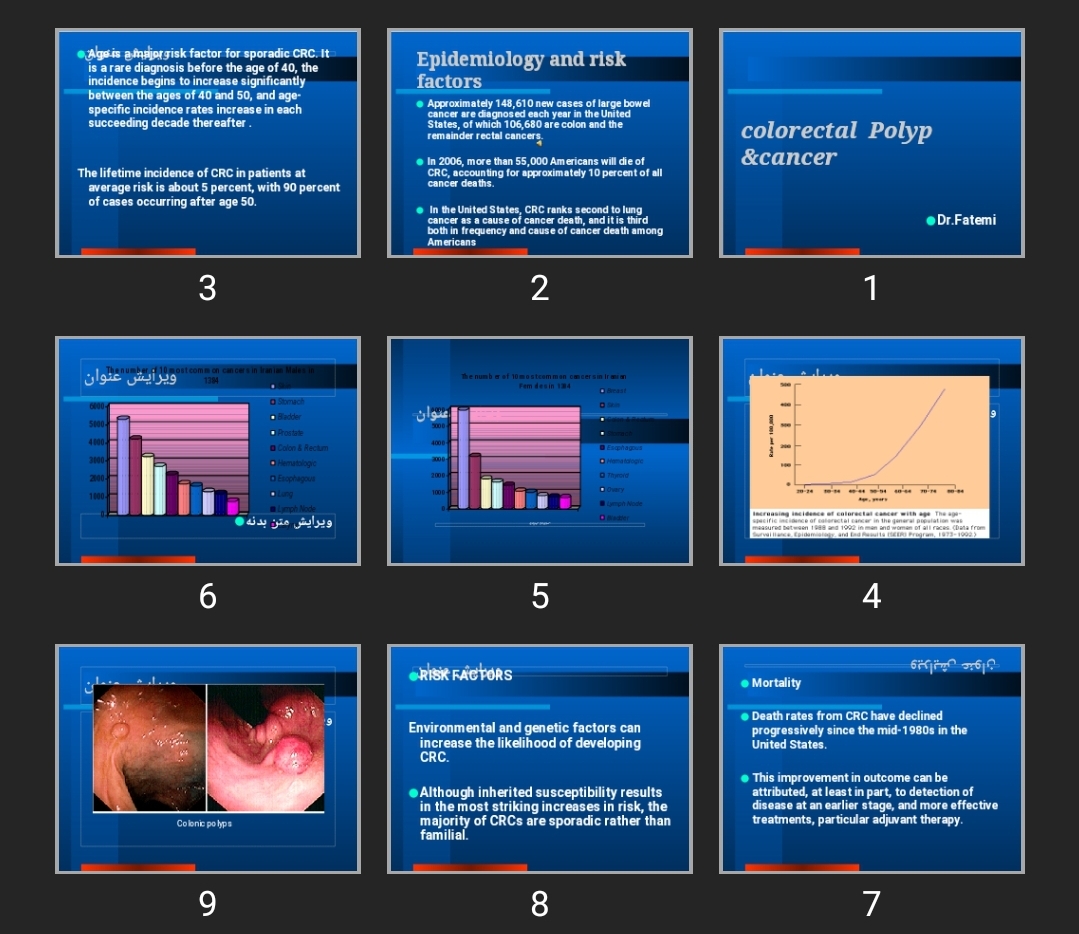The image size is (1079, 934).
Task: Open the slide with the incidence-by-age line graph
Action: pos(871,451)
